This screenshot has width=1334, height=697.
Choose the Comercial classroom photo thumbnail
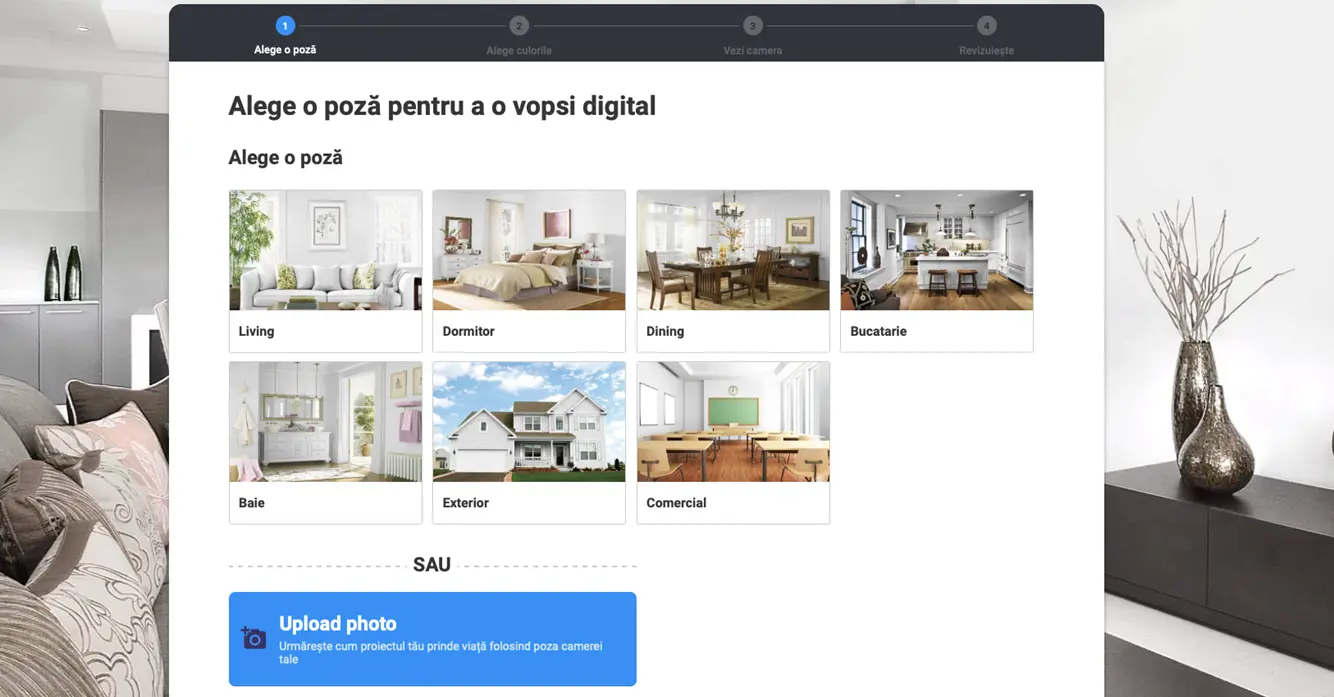[x=733, y=422]
